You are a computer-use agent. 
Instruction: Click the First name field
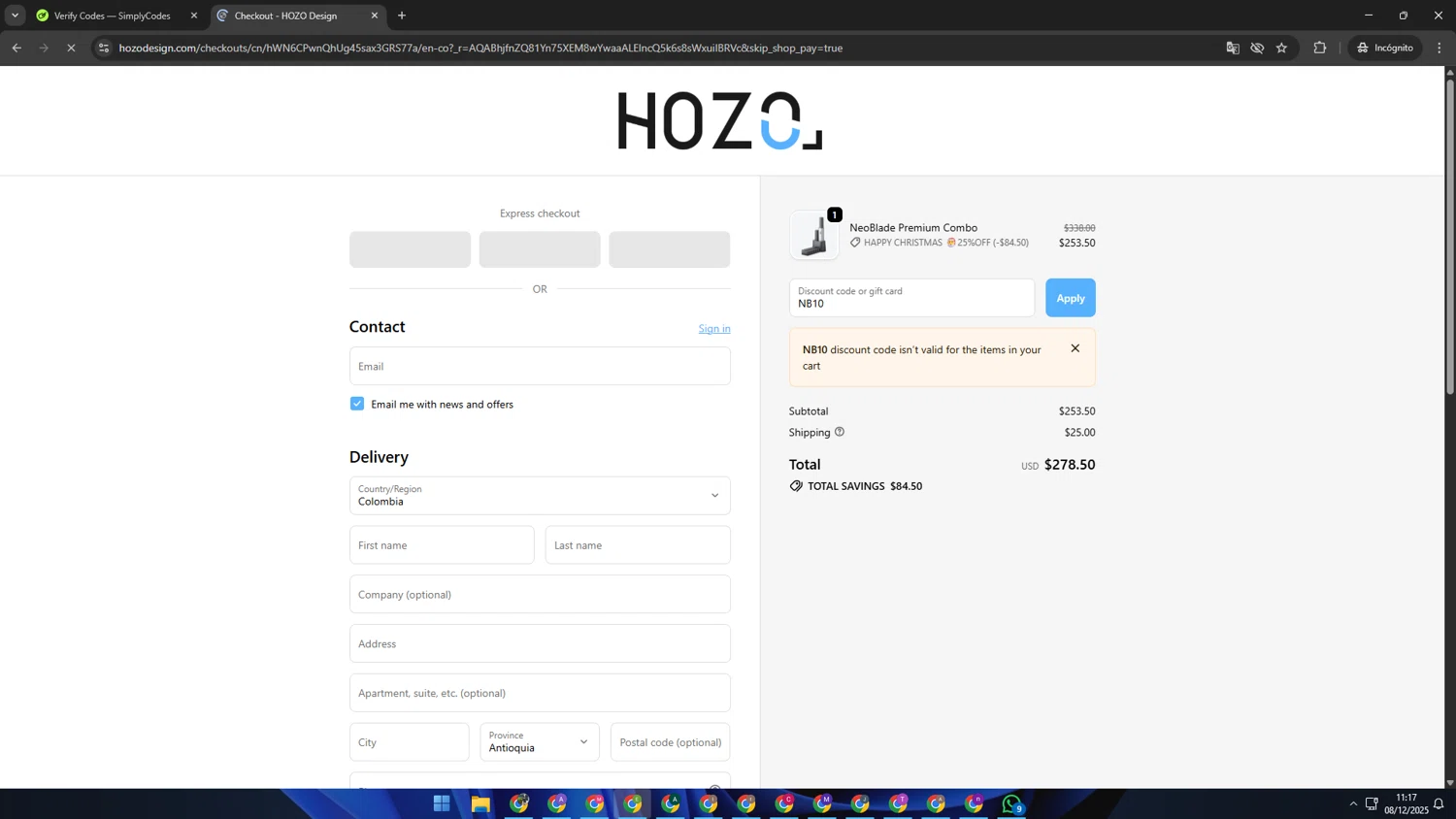[442, 545]
